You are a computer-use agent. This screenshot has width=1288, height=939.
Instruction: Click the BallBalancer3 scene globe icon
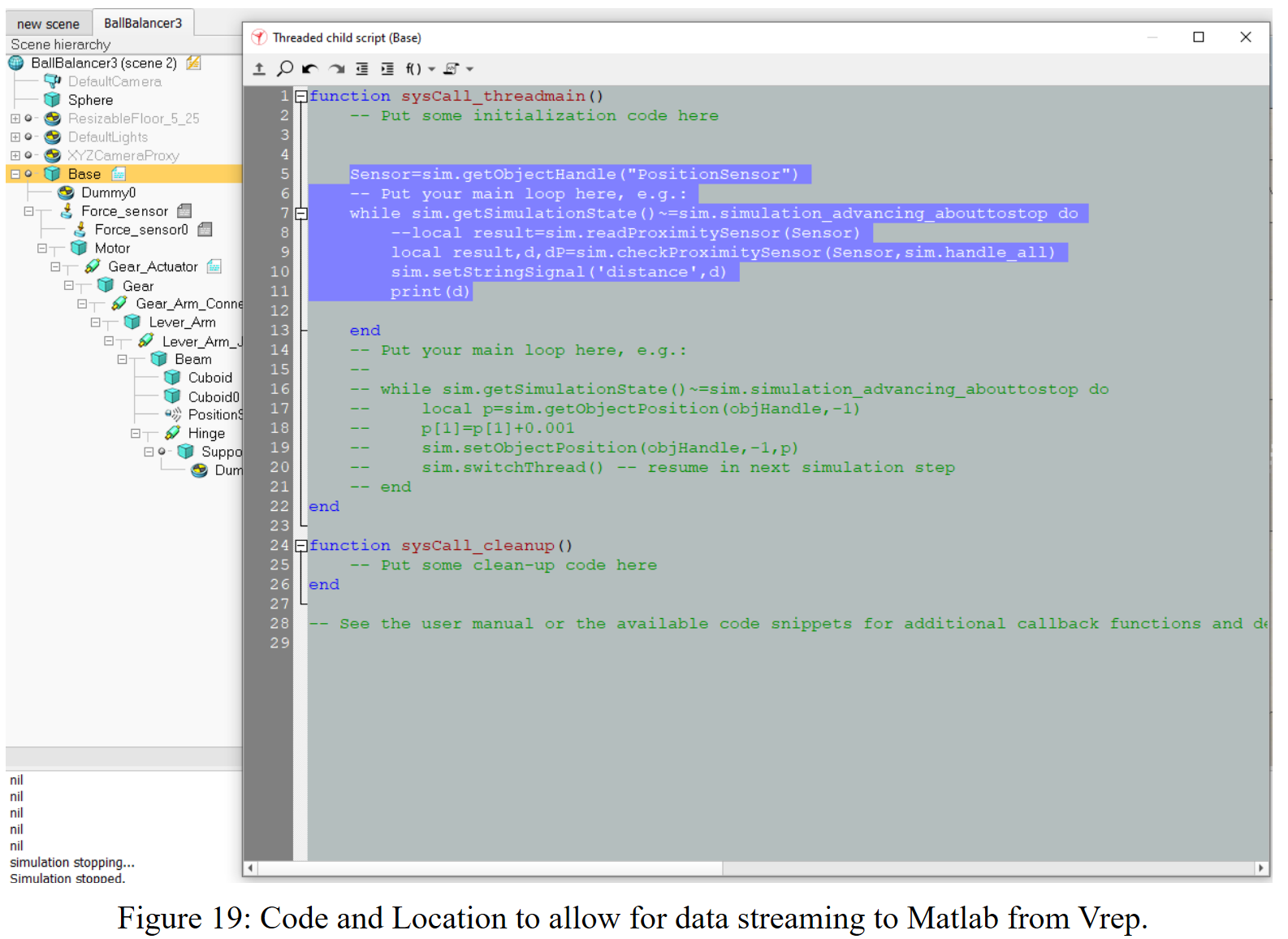tap(15, 63)
